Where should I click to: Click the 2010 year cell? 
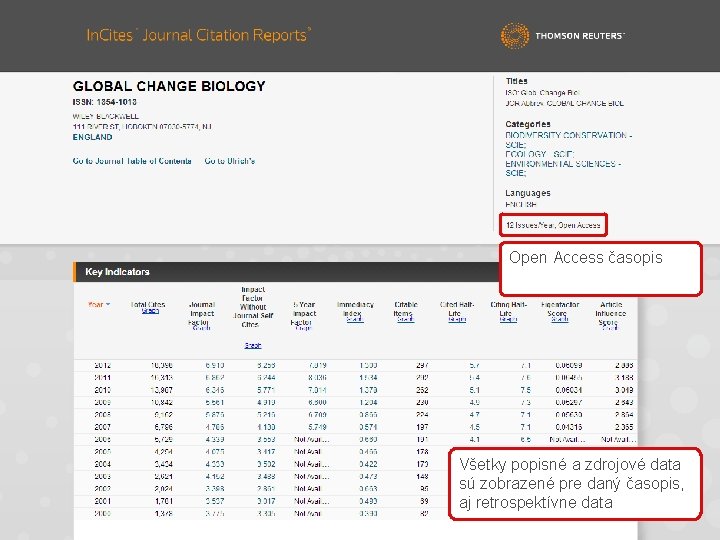(102, 390)
